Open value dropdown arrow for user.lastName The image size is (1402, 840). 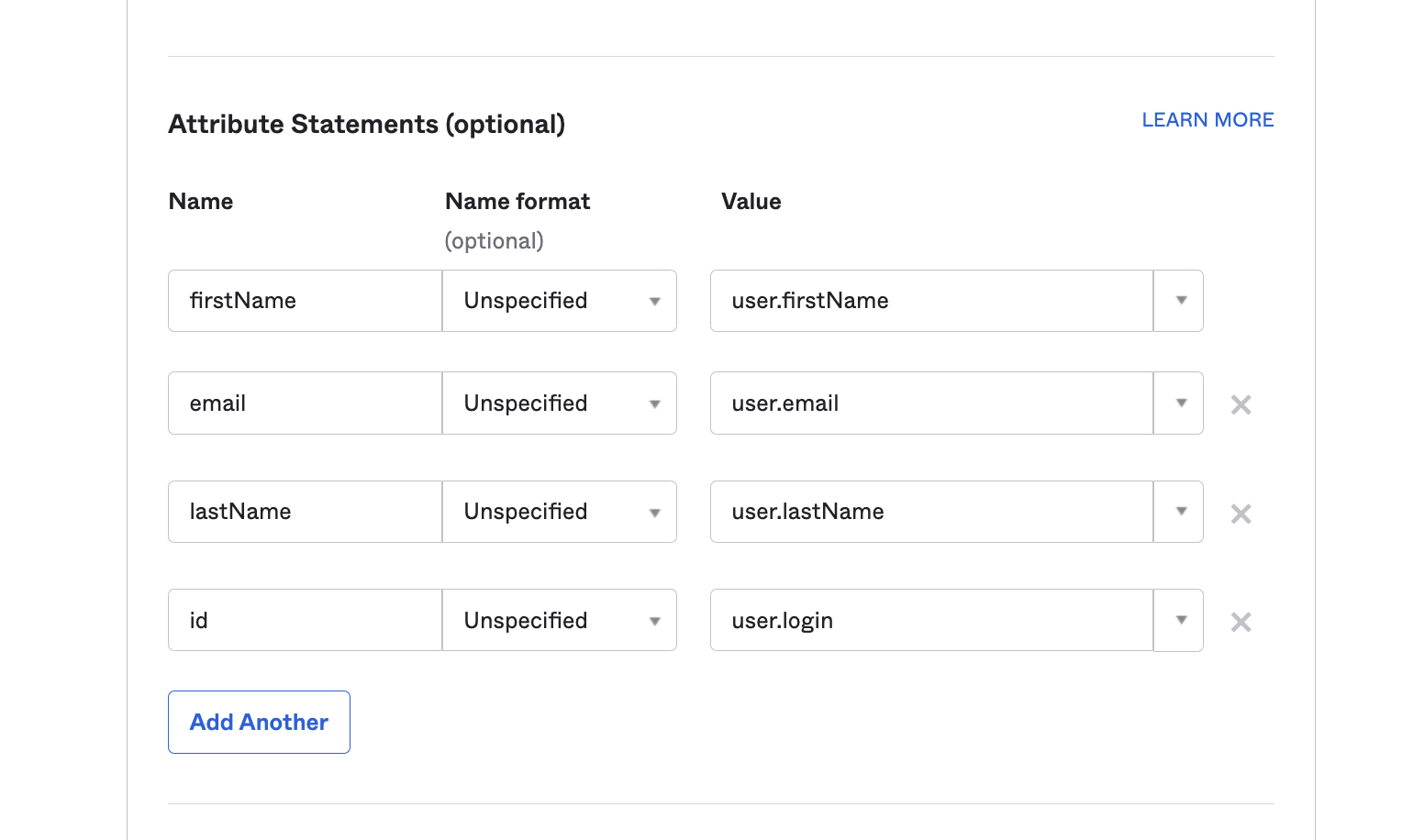pos(1179,512)
